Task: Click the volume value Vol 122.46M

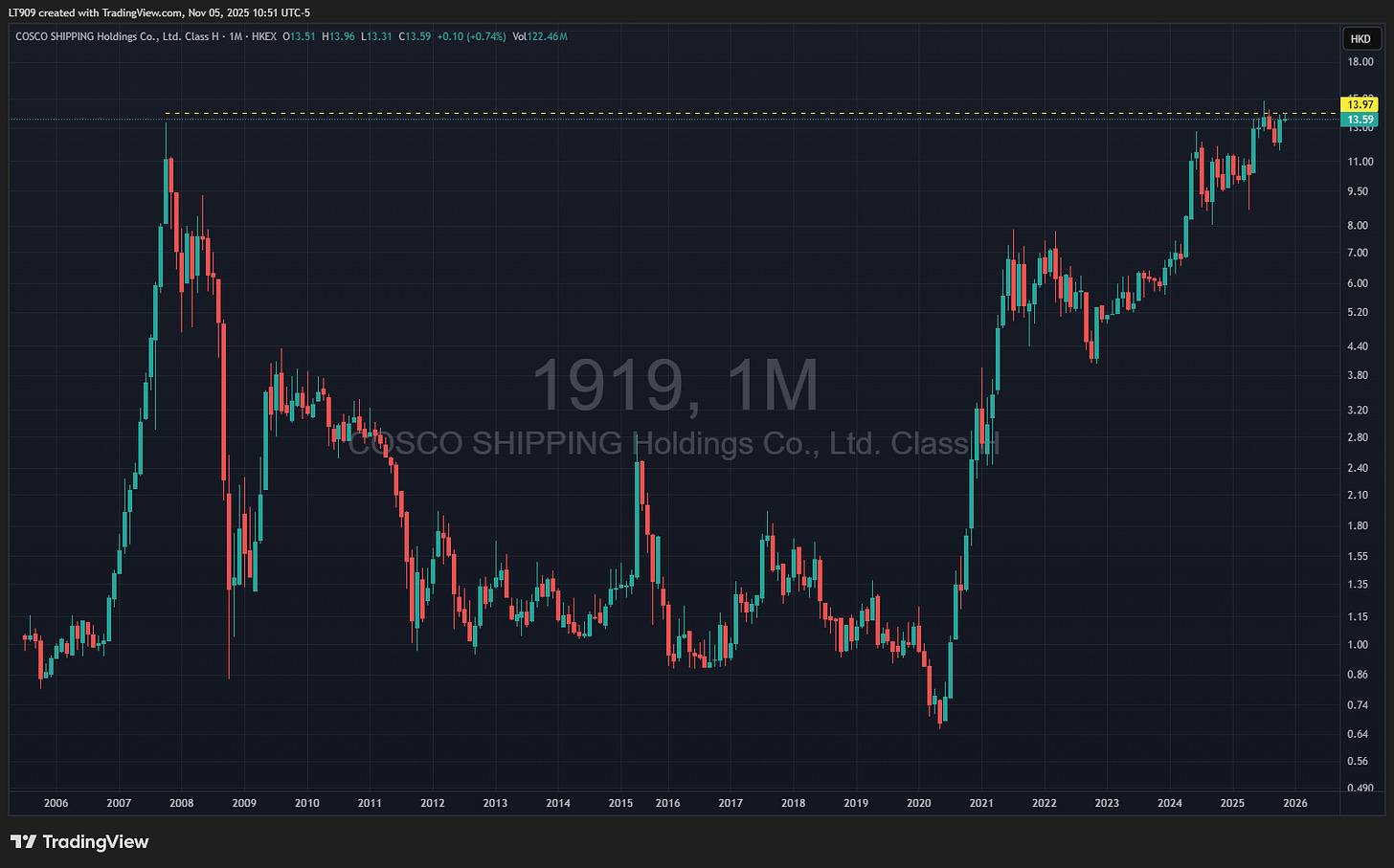Action: click(540, 36)
